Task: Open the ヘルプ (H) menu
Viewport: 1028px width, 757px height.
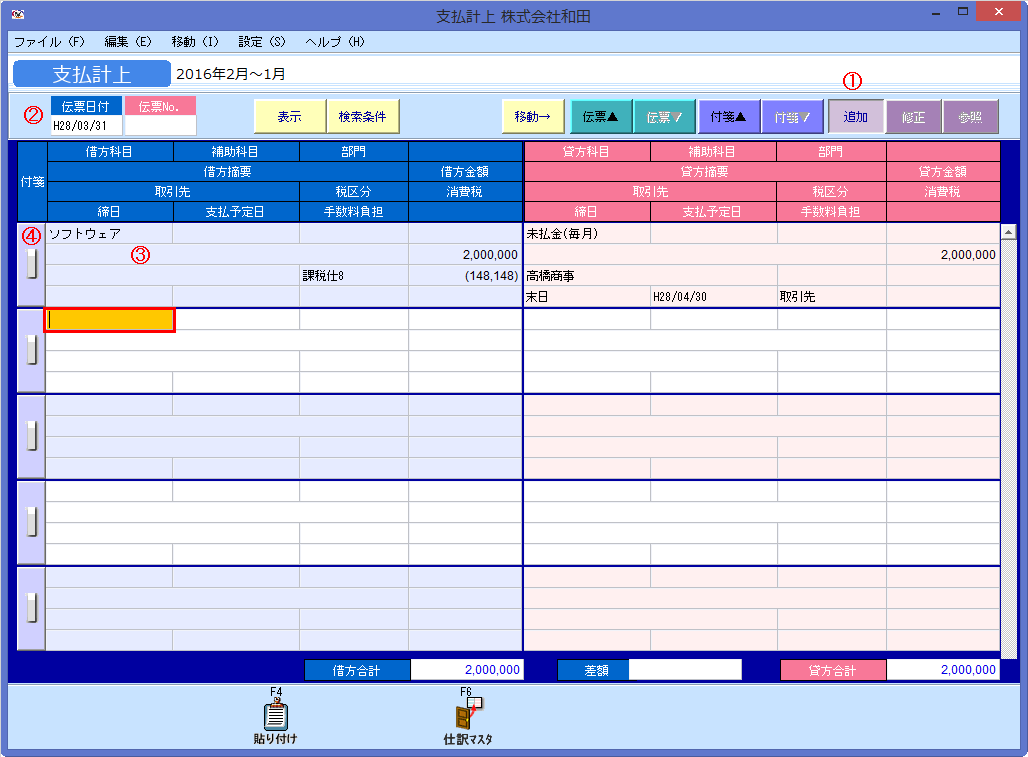Action: (330, 42)
